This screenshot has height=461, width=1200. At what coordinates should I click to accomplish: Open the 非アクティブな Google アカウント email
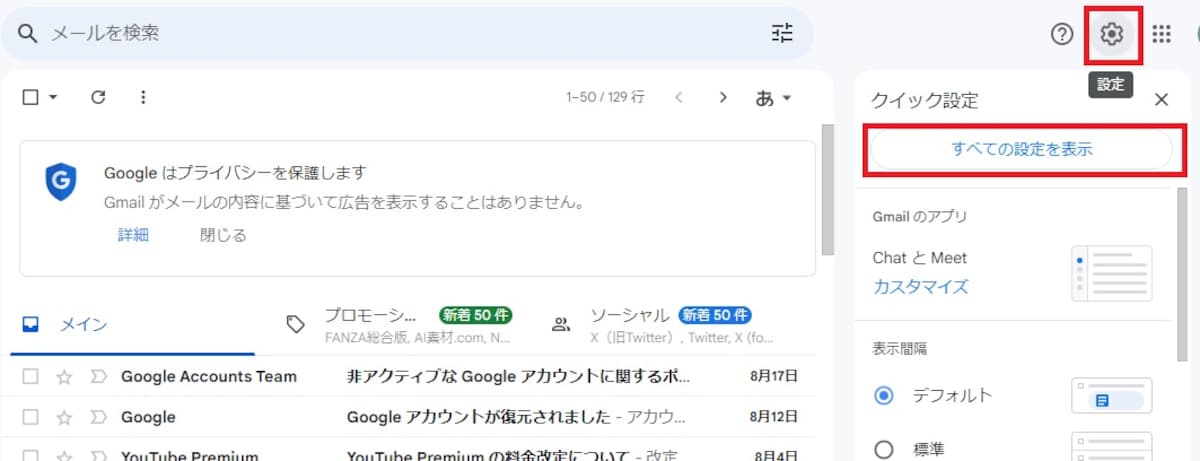pyautogui.click(x=518, y=377)
